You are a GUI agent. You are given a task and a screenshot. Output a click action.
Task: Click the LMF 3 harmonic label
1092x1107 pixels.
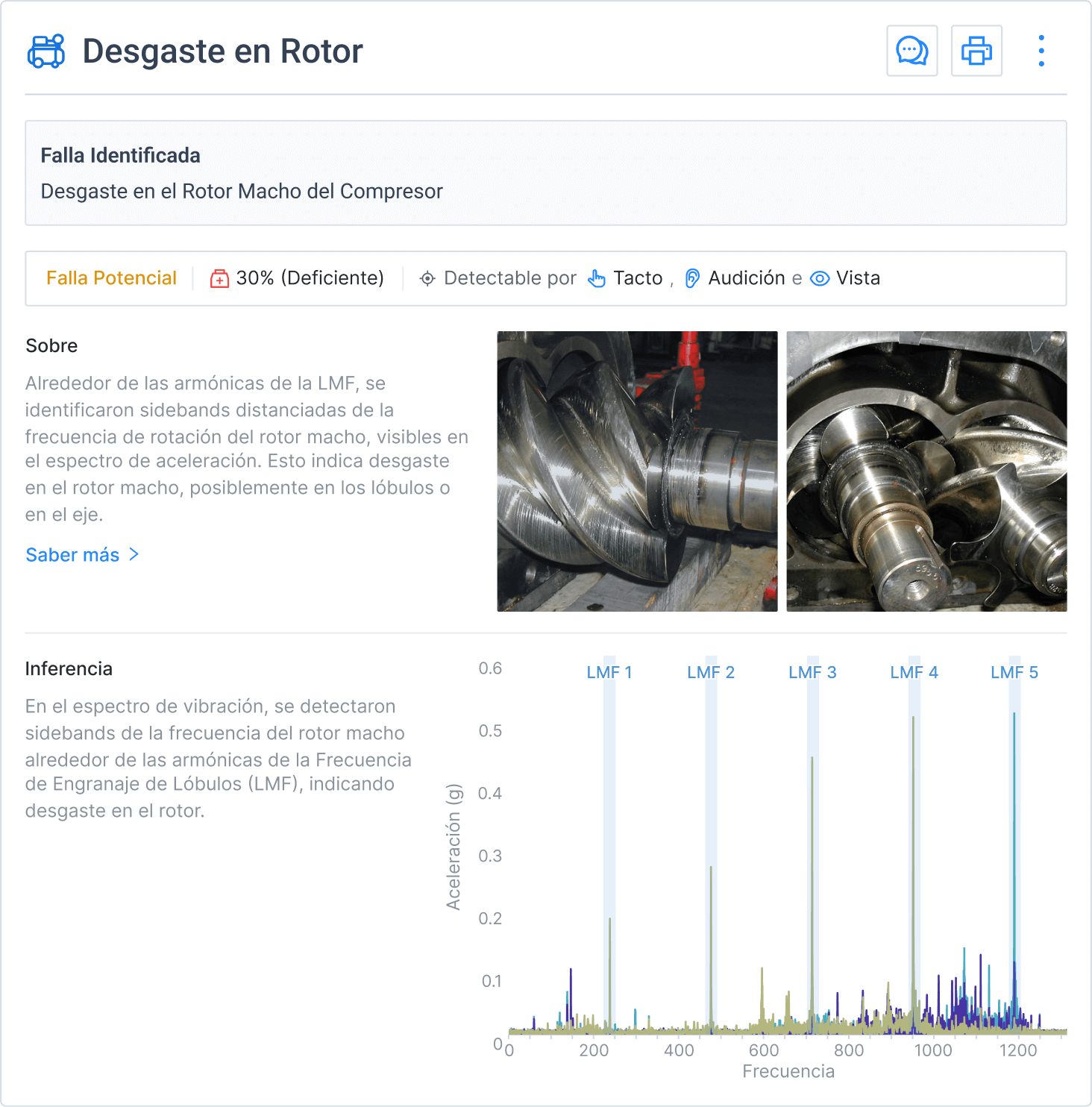(x=812, y=672)
